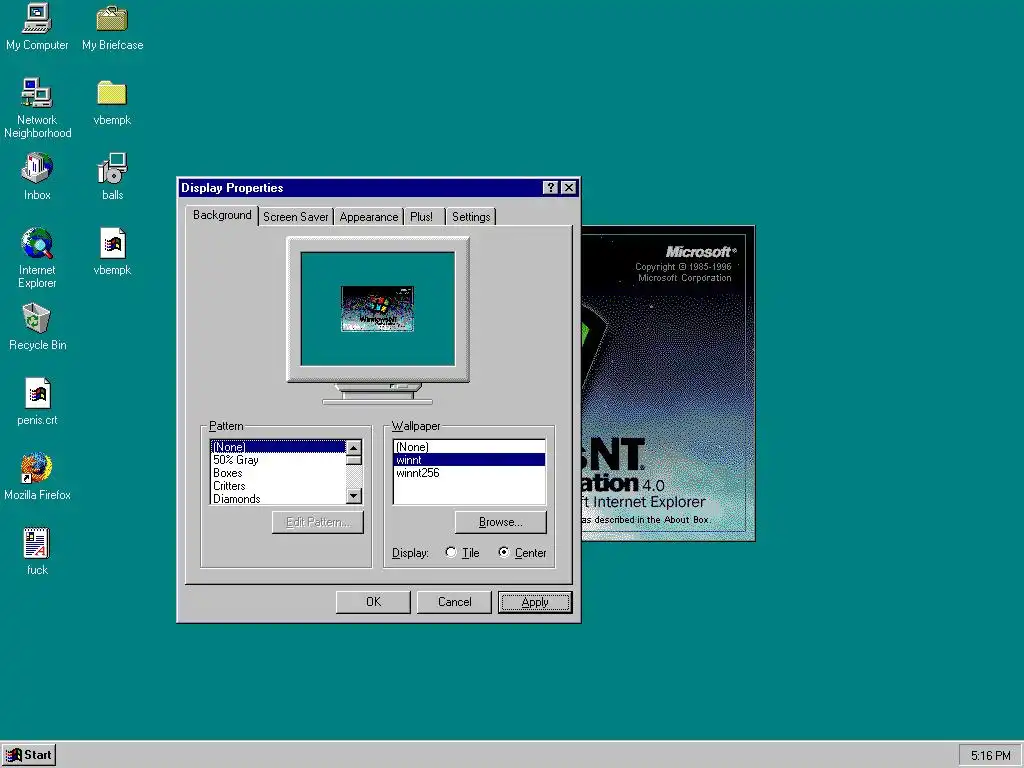This screenshot has width=1024, height=768.
Task: Select 50% Gray in the Pattern list
Action: pyautogui.click(x=278, y=460)
